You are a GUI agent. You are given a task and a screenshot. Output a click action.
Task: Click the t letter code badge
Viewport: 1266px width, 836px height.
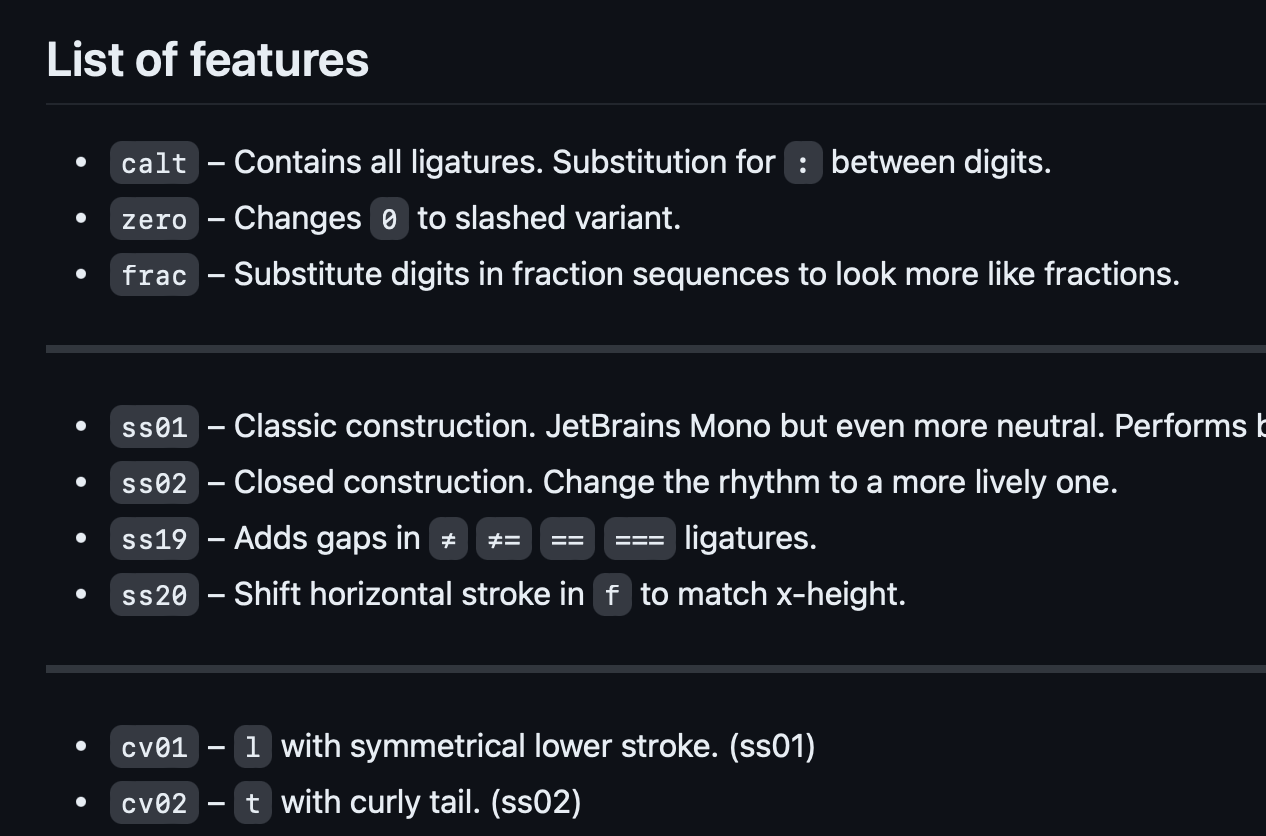(x=253, y=803)
